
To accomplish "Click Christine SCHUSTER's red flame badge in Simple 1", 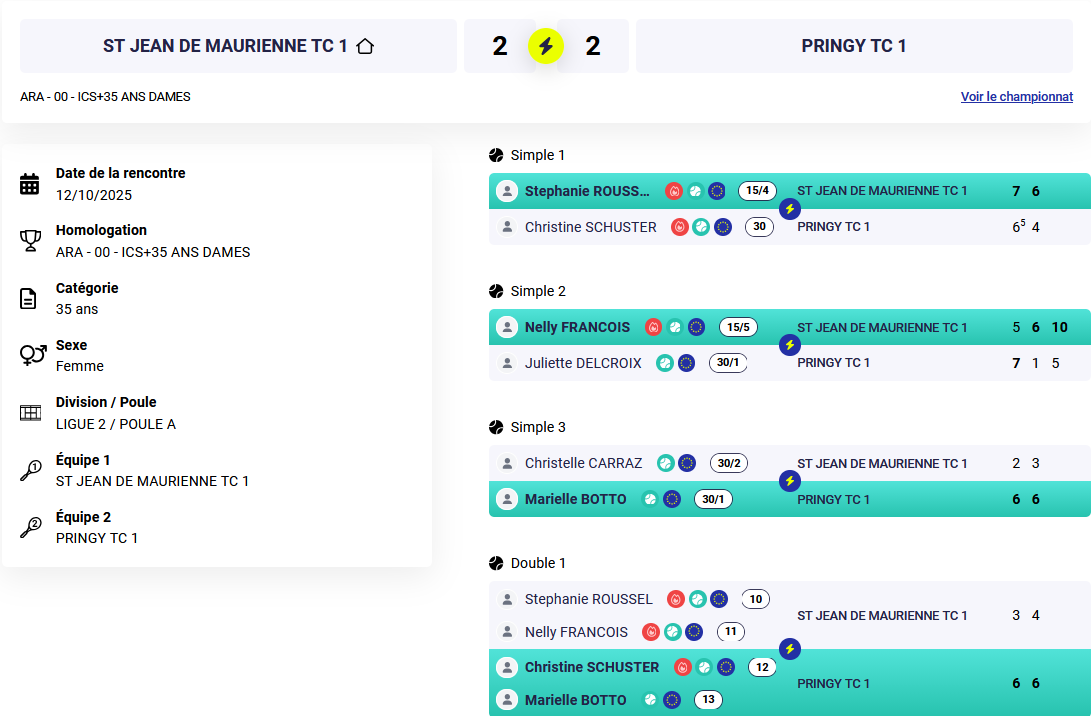I will click(680, 227).
